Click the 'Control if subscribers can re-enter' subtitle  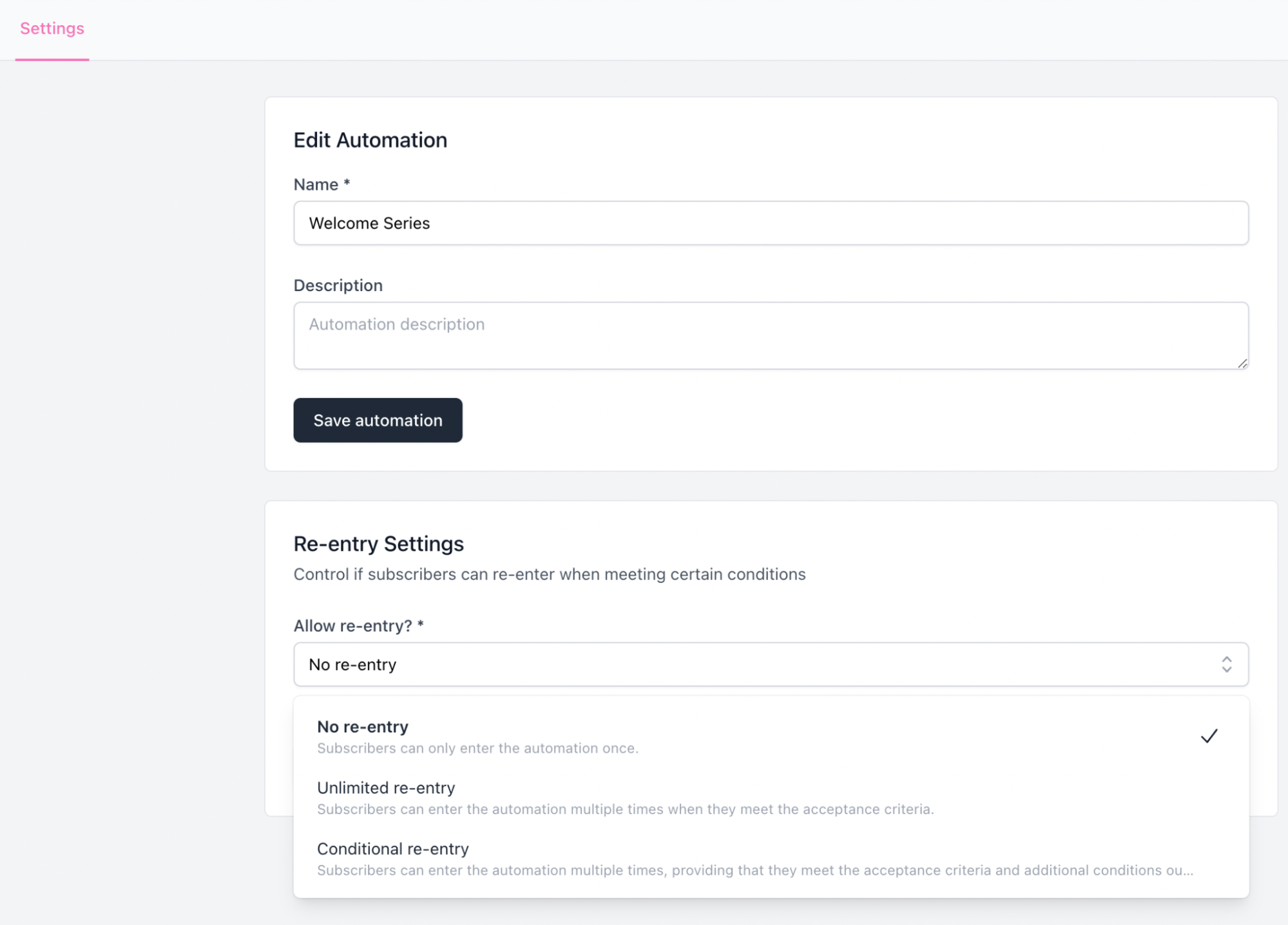[550, 574]
